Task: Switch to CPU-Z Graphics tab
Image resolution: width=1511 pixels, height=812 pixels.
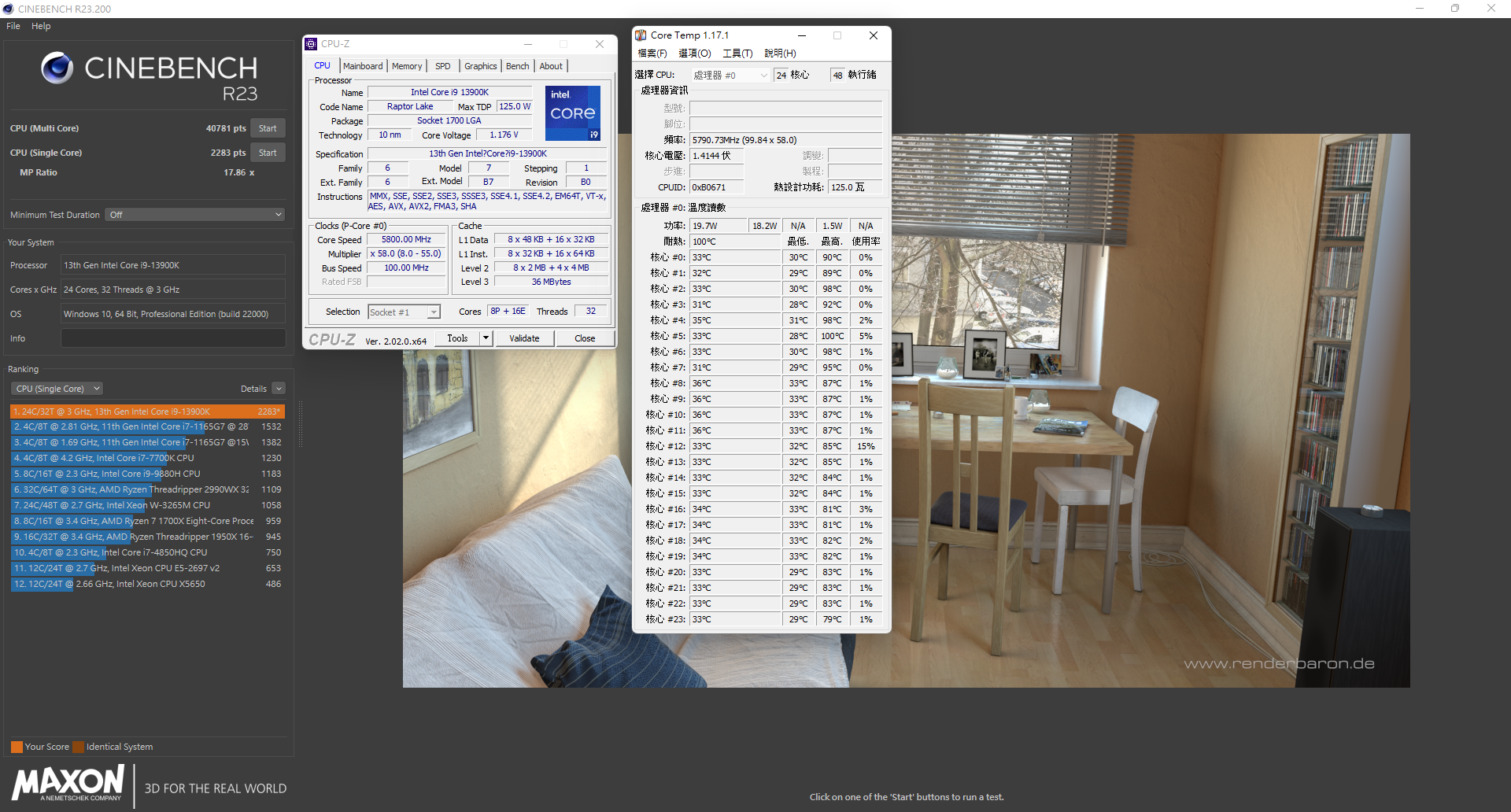Action: click(480, 66)
